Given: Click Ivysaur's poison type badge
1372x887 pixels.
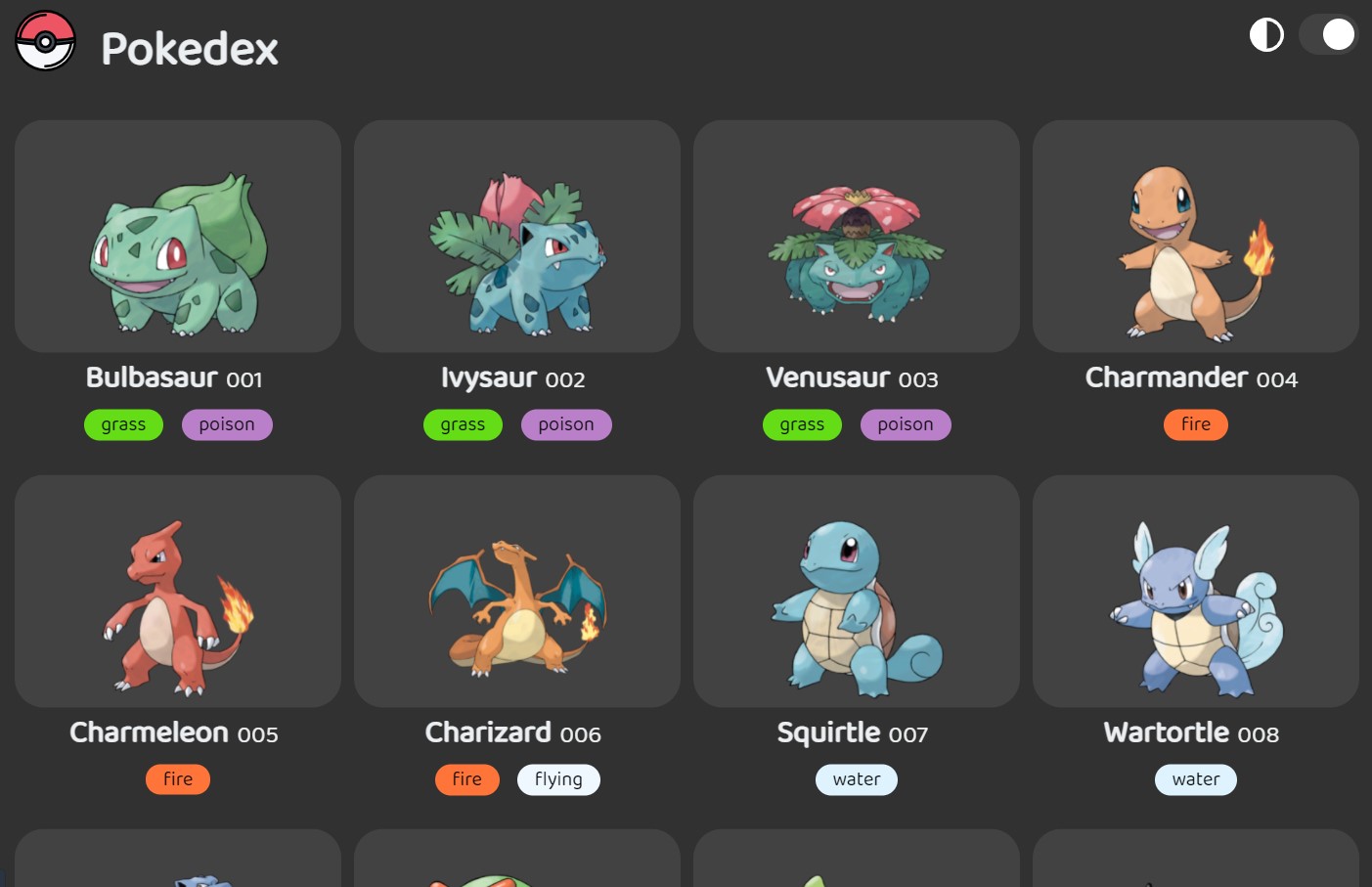Looking at the screenshot, I should pyautogui.click(x=566, y=424).
